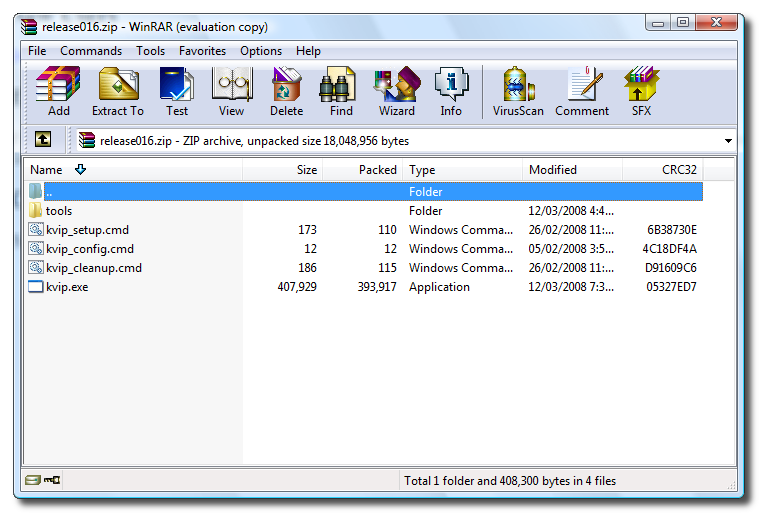
Task: Select the kvip.exe file name
Action: [67, 287]
